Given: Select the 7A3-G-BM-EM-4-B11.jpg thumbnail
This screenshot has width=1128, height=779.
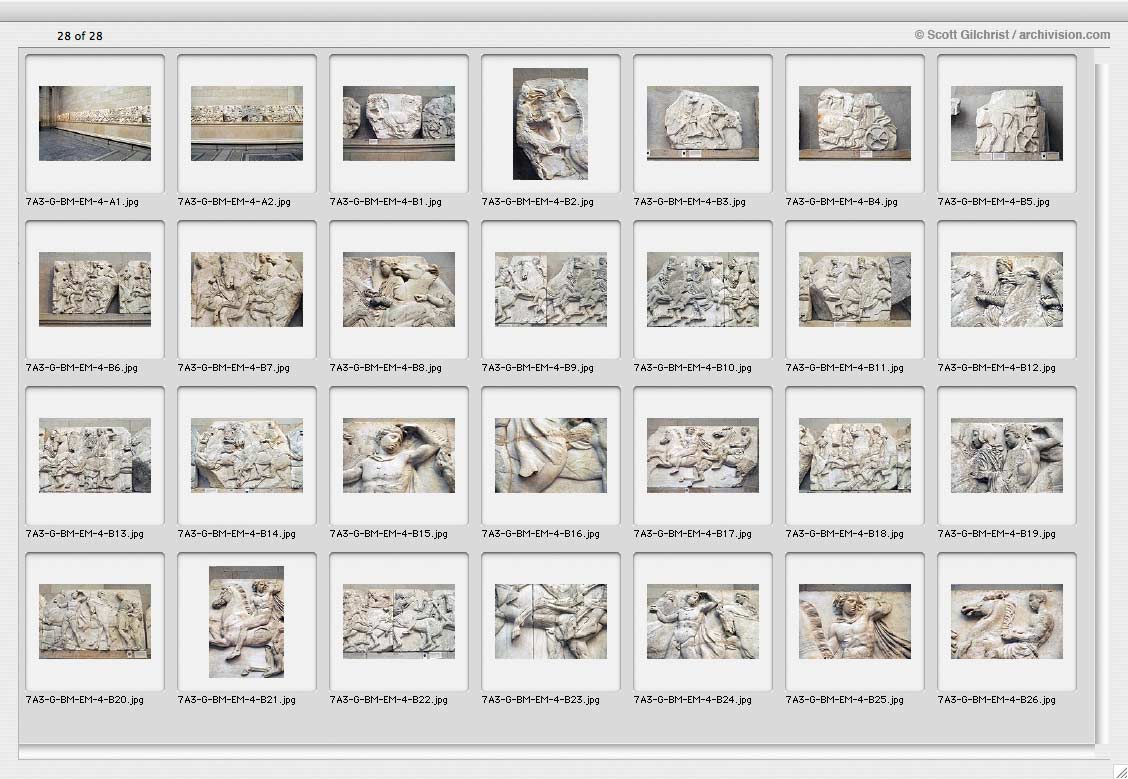Looking at the screenshot, I should (x=855, y=289).
